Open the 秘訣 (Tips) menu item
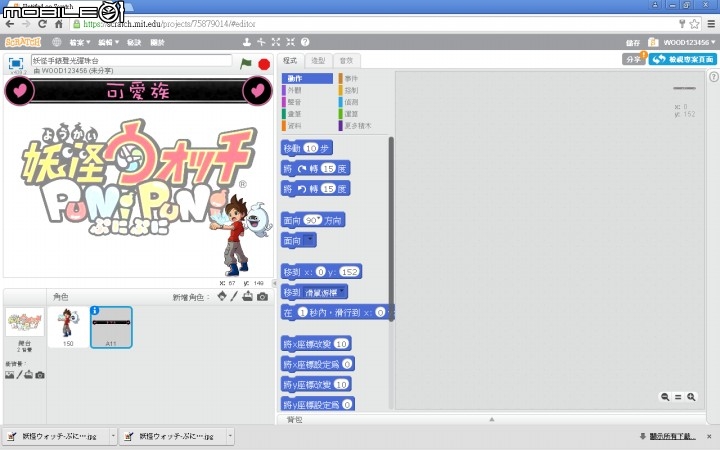 (134, 42)
